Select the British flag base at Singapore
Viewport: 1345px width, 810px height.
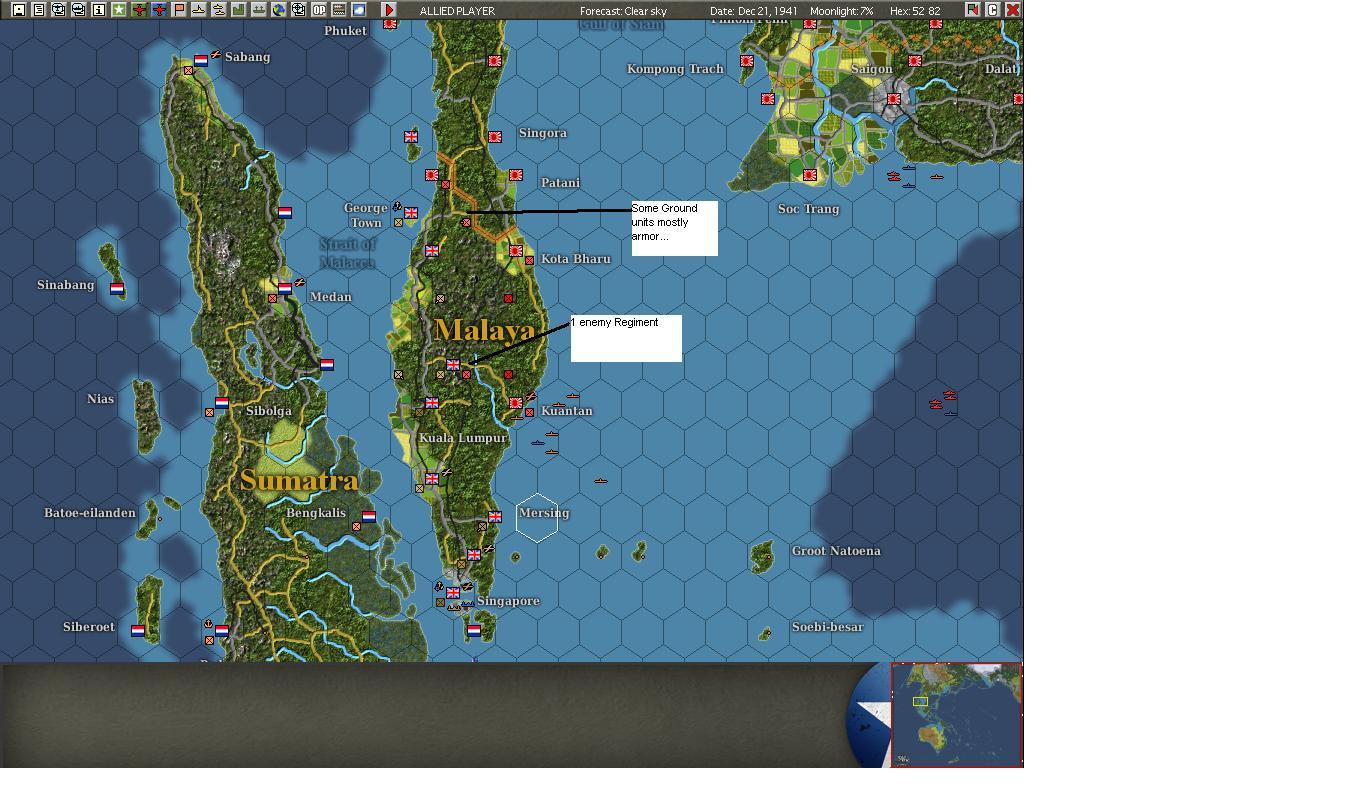click(453, 593)
